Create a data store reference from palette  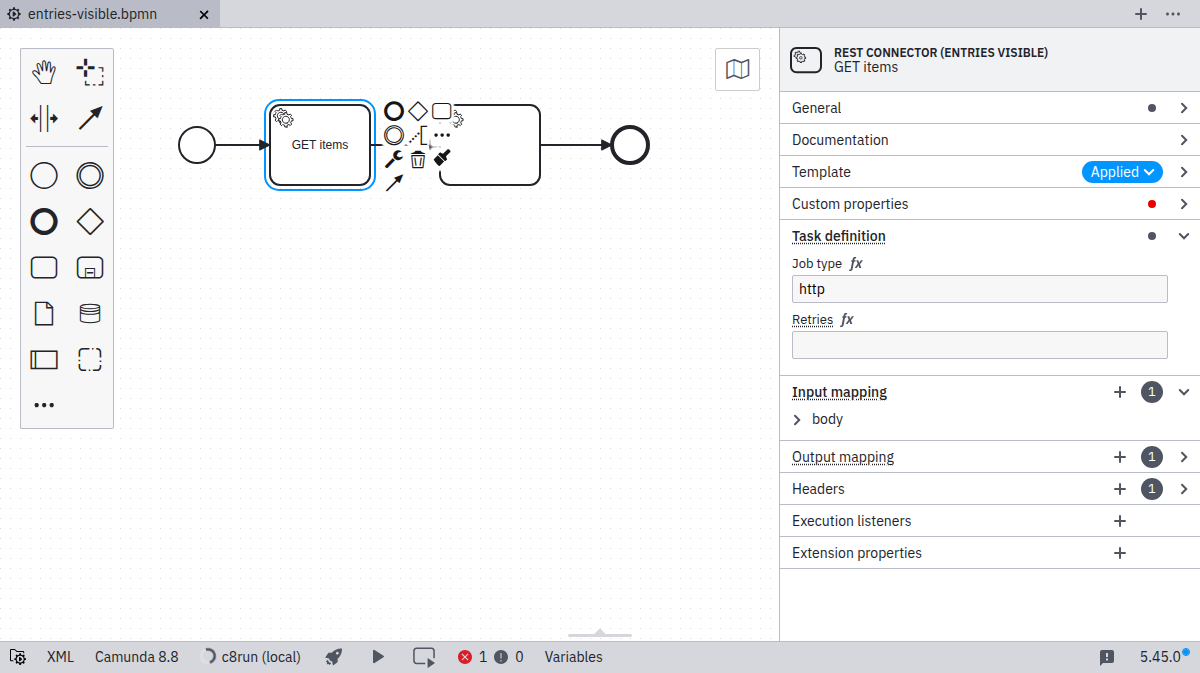[90, 314]
